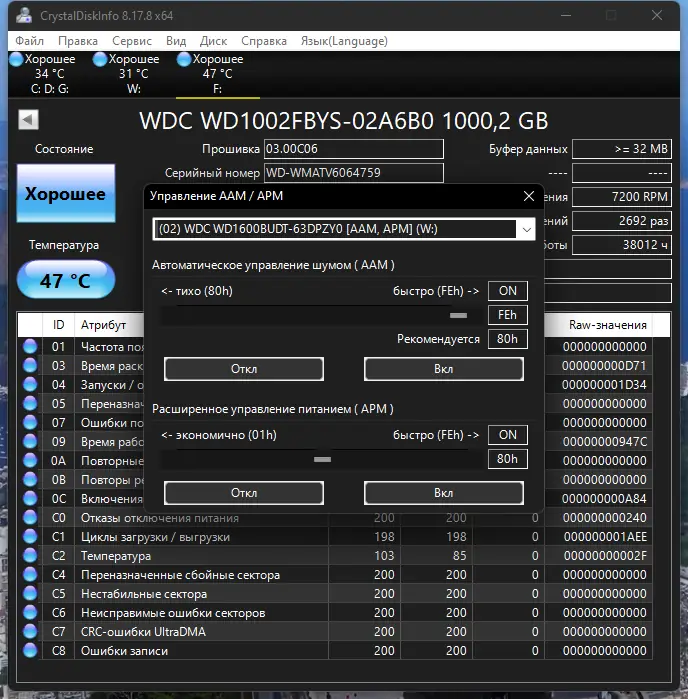Open the Файл menu
This screenshot has height=699, width=688.
tap(29, 41)
